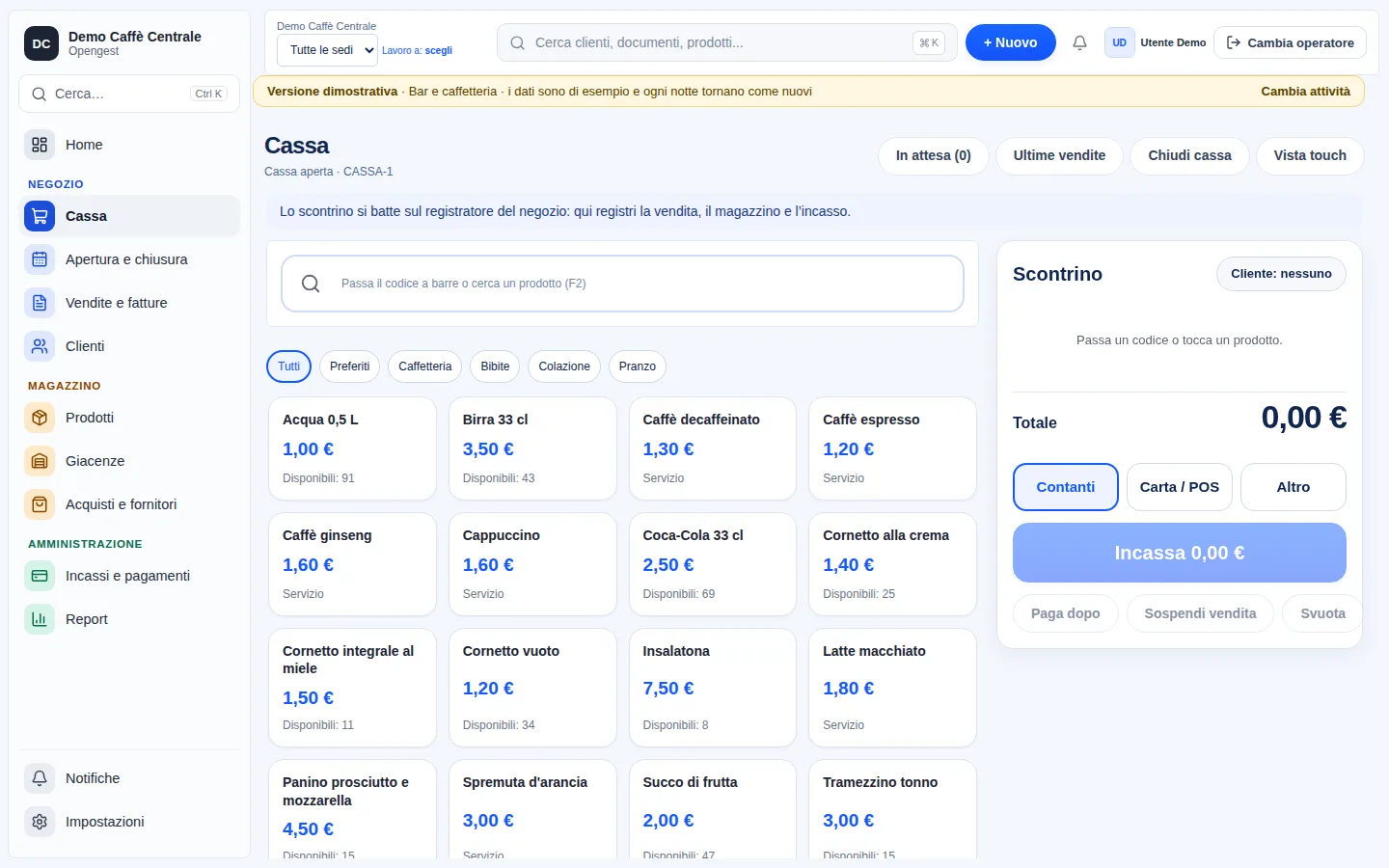Open Vendite e fatture document icon

40,303
